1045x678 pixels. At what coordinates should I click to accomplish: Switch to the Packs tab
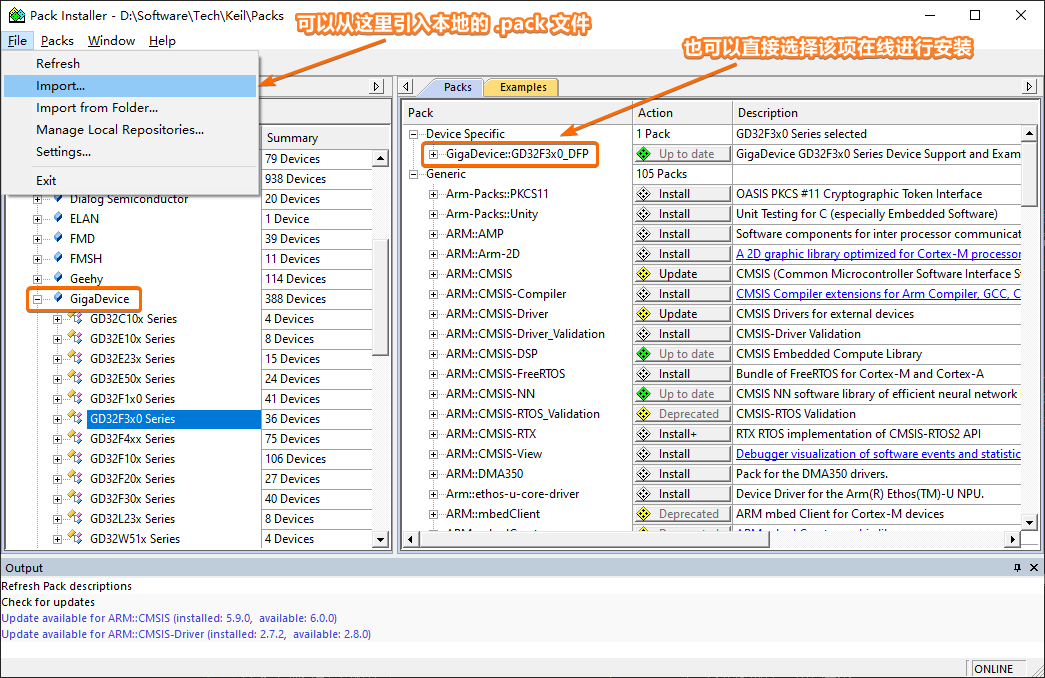click(457, 87)
